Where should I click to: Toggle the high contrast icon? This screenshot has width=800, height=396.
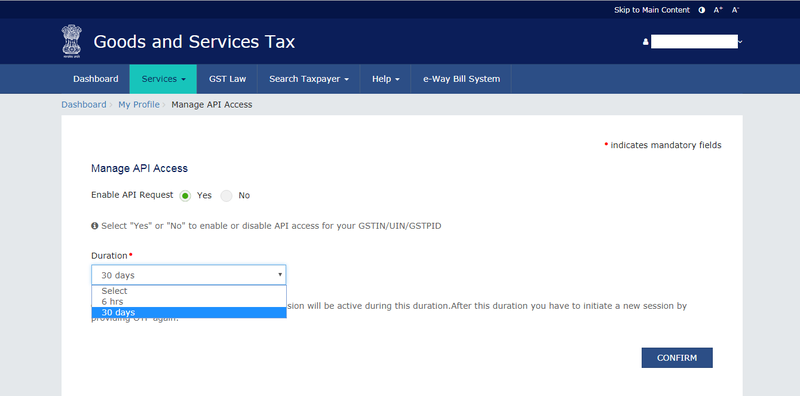(702, 10)
